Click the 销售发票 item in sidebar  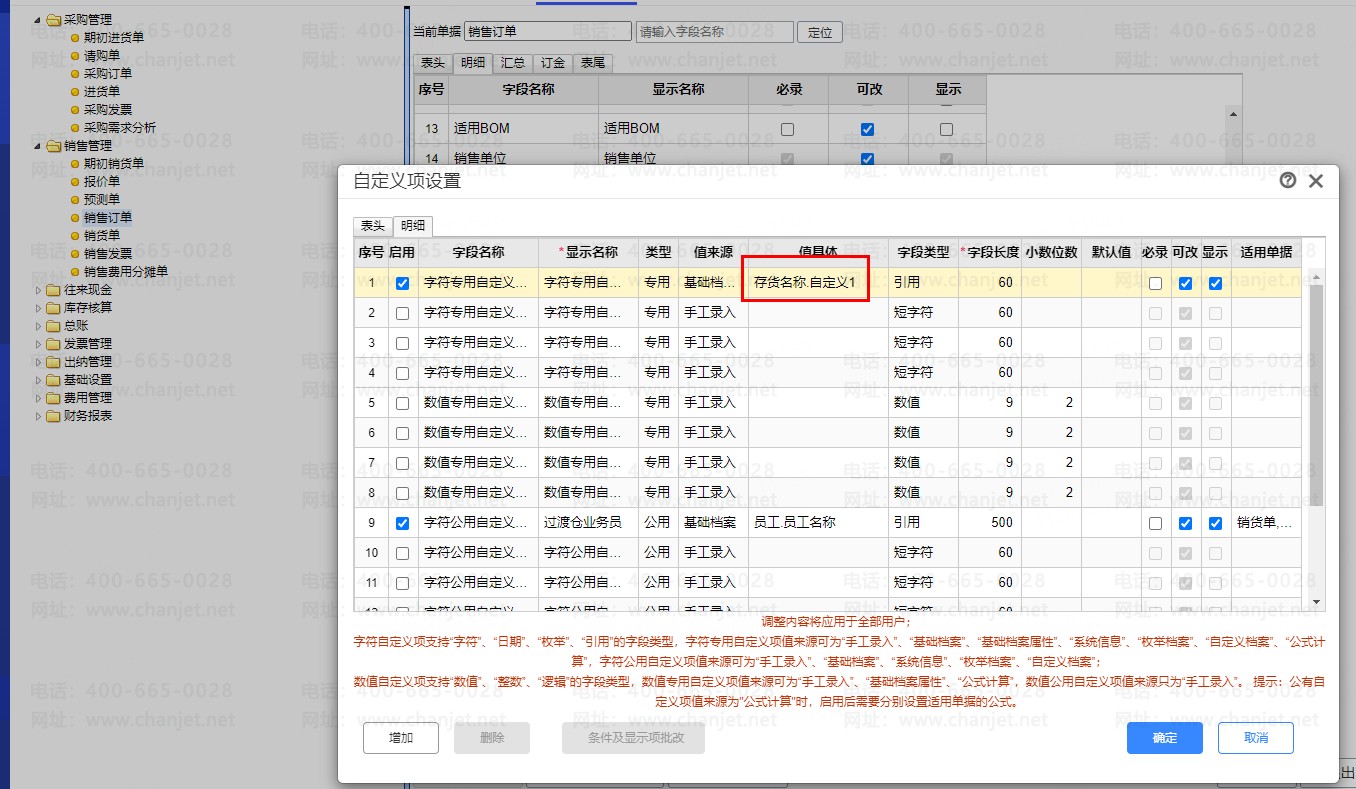107,253
